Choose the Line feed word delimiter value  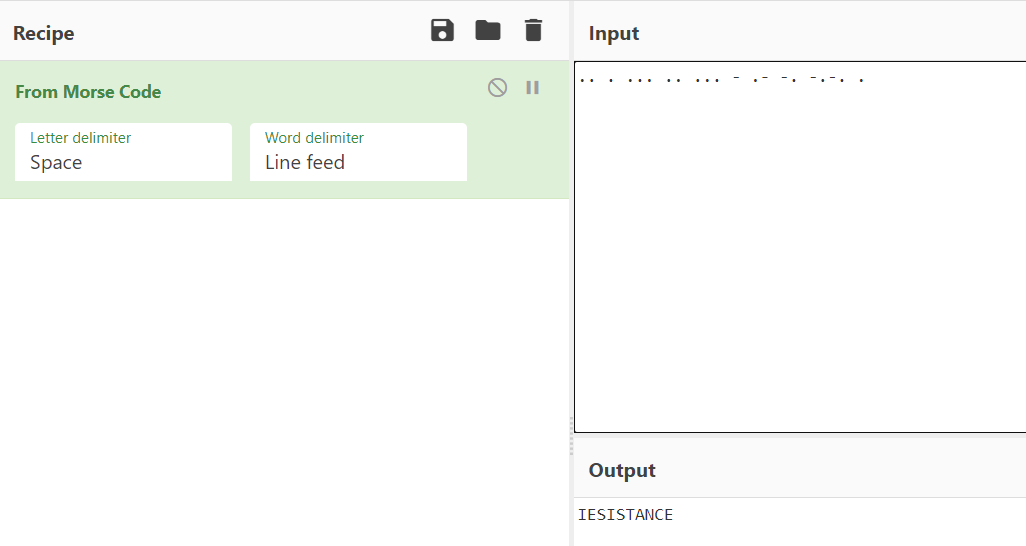pos(305,162)
